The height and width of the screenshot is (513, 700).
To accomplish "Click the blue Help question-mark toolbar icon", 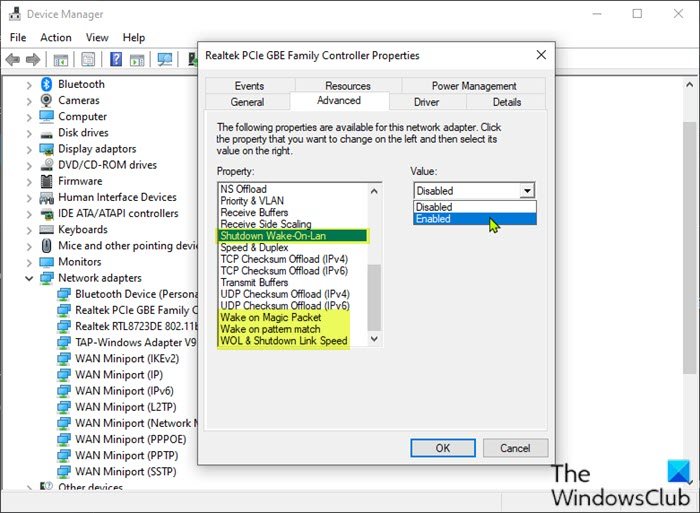I will [116, 59].
